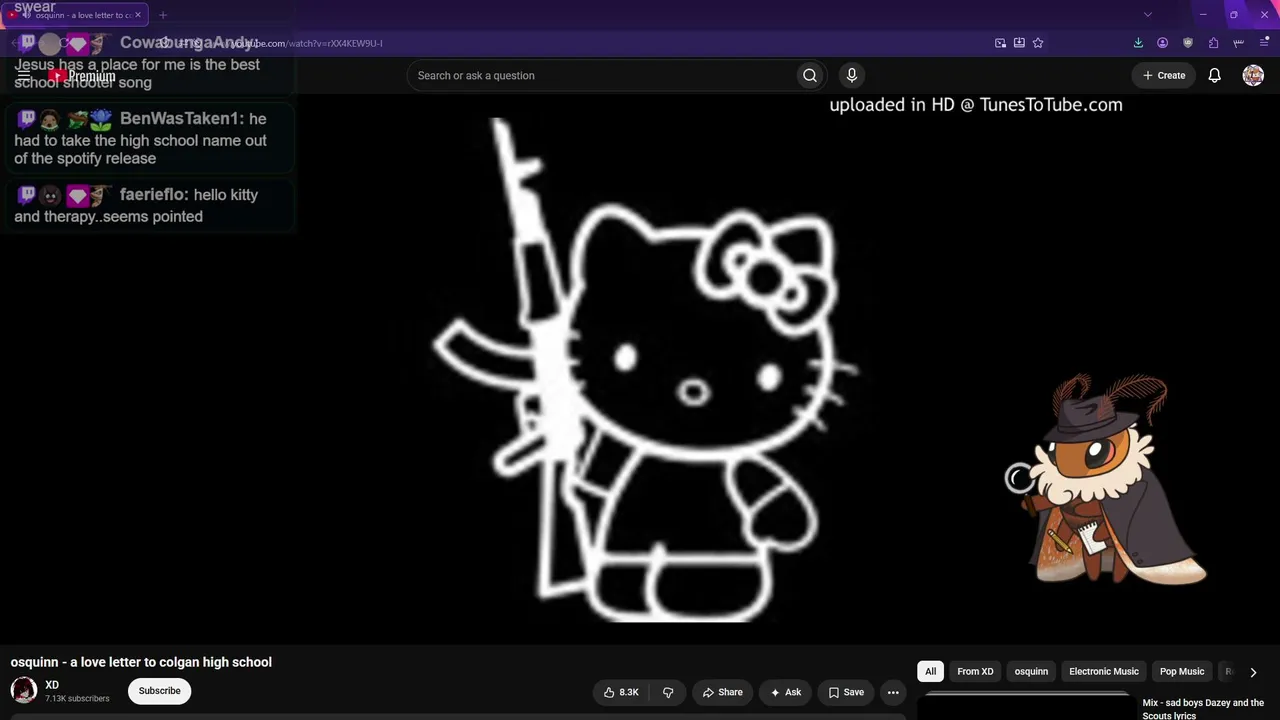This screenshot has width=1280, height=720.
Task: Show more filter chips with the right arrow
Action: [x=1253, y=672]
